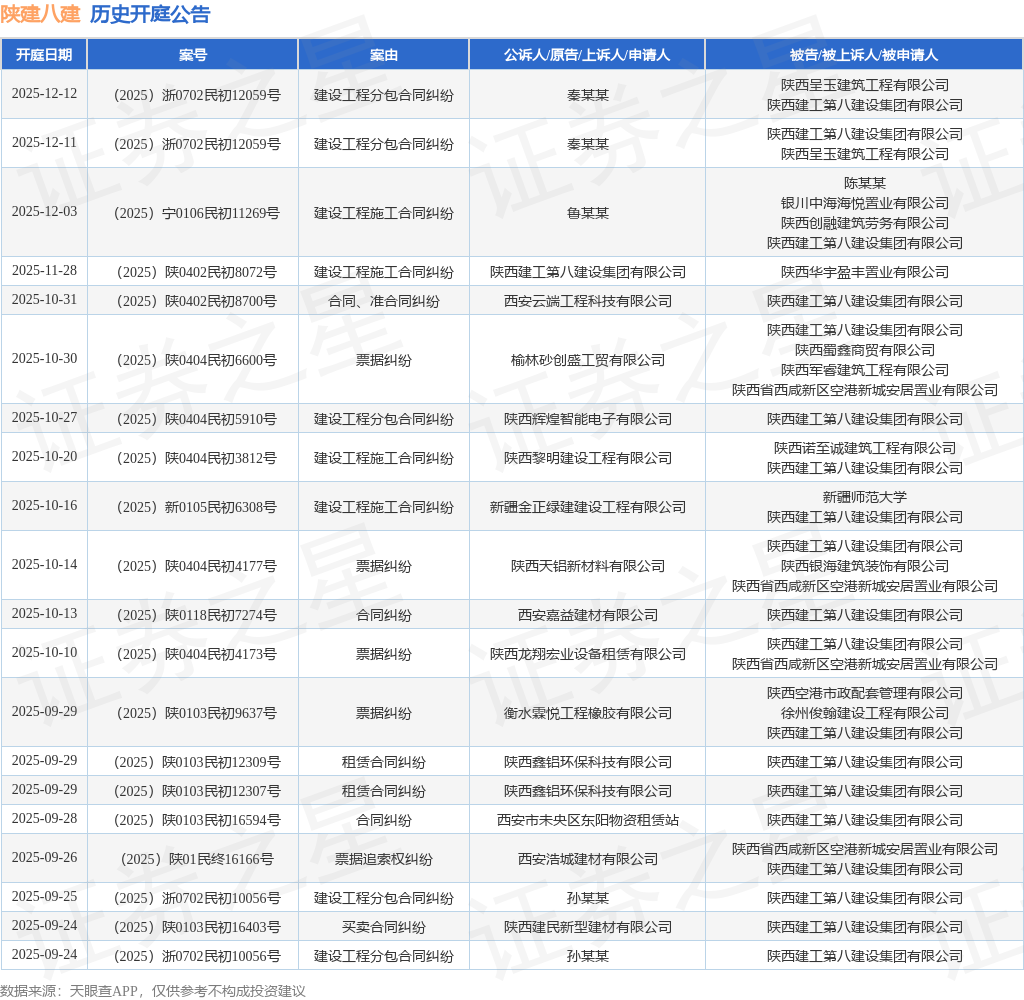Click defendant 银川中海海悦置业有限公司
This screenshot has width=1024, height=1000.
coord(865,203)
